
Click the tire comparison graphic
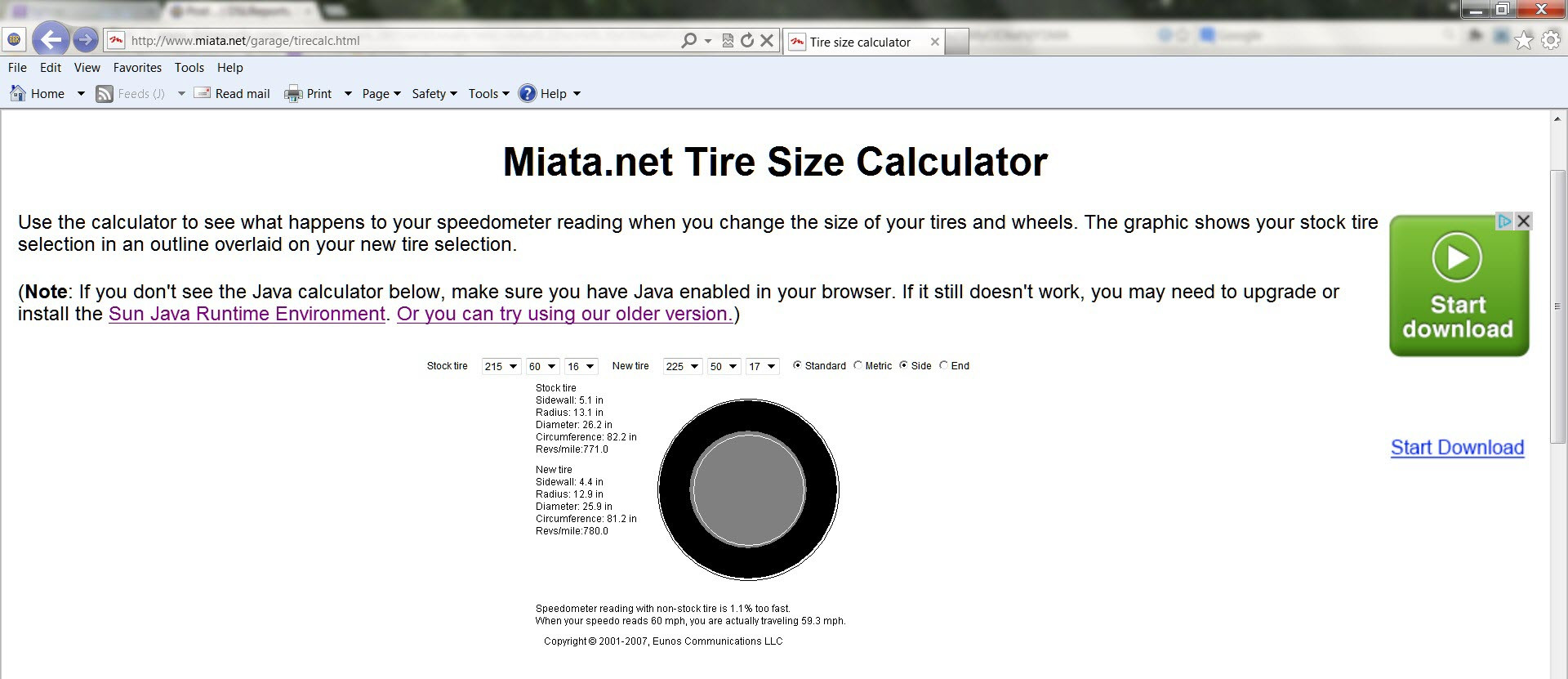748,489
